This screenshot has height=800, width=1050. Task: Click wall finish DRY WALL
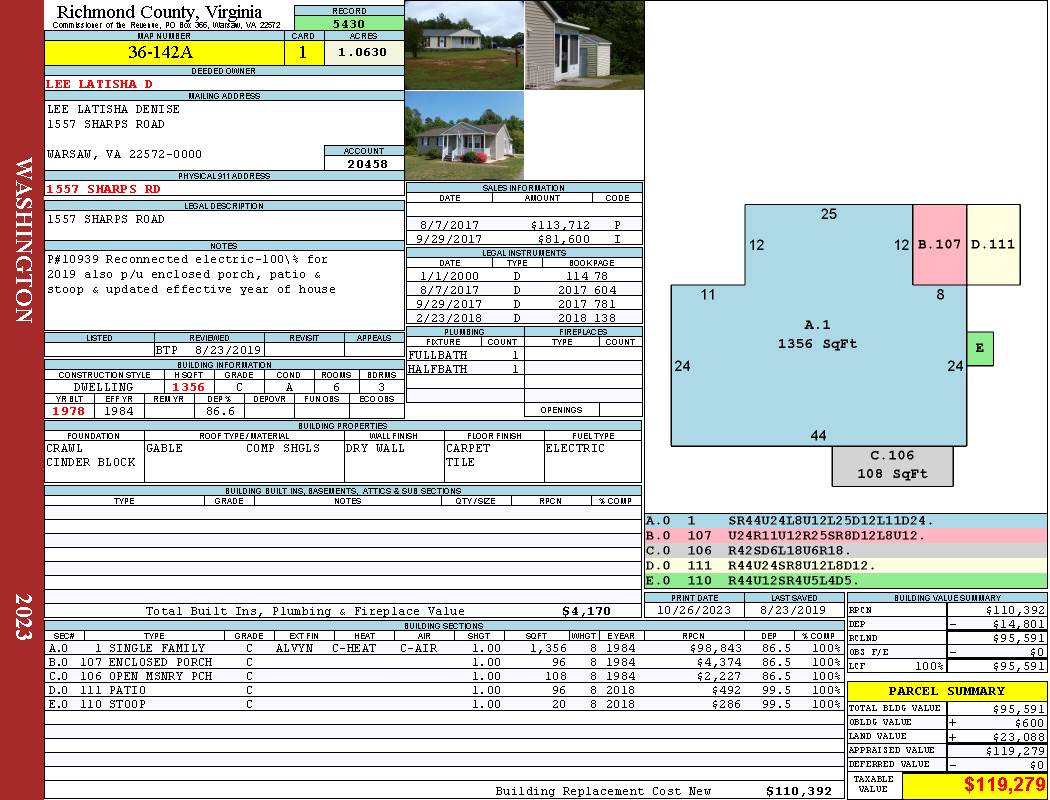pos(375,448)
